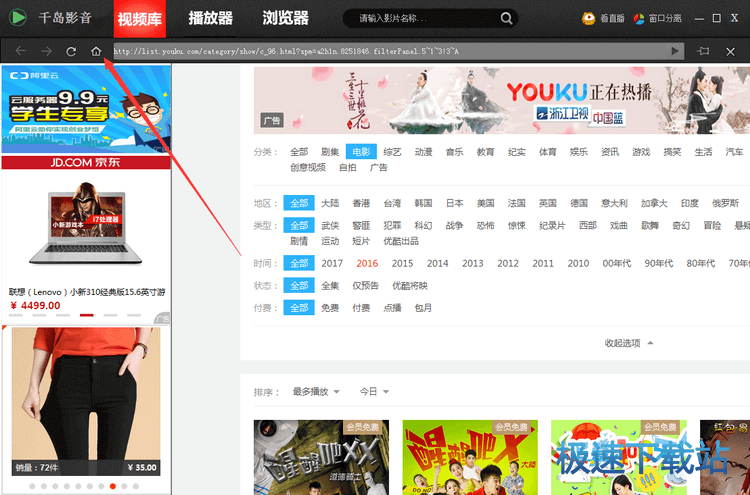Screen dimensions: 750x495
Task: Open the 阿里云 学生专享 ad banner
Action: click(86, 110)
